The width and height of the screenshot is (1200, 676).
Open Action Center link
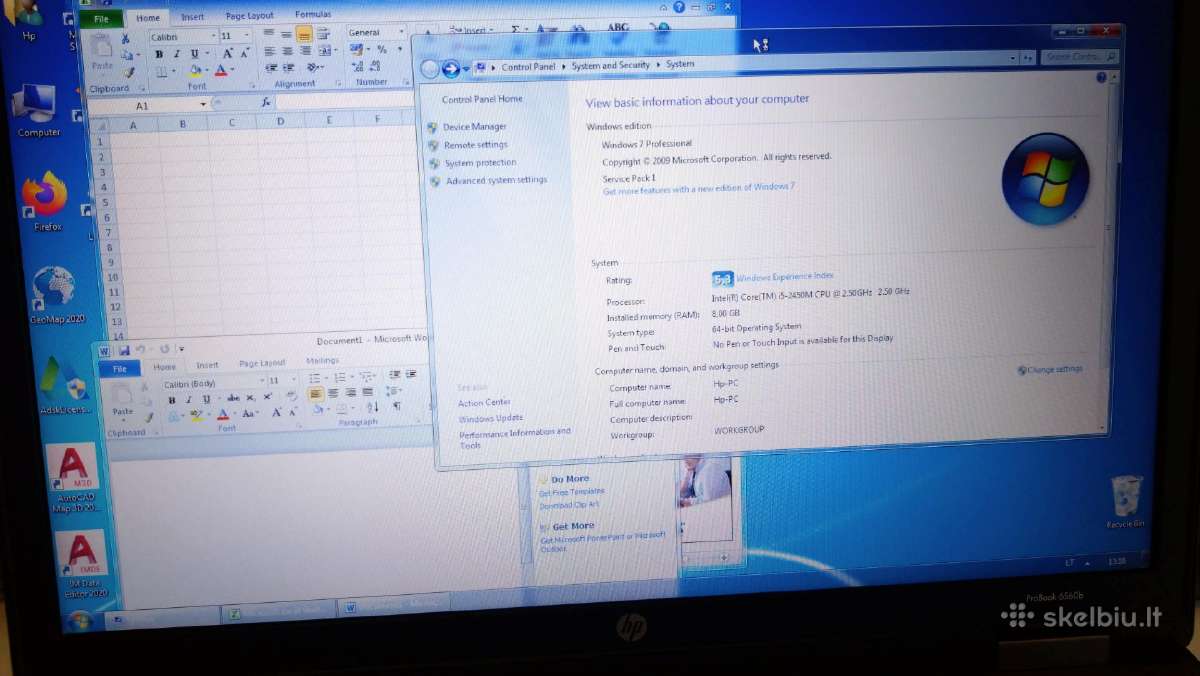485,403
